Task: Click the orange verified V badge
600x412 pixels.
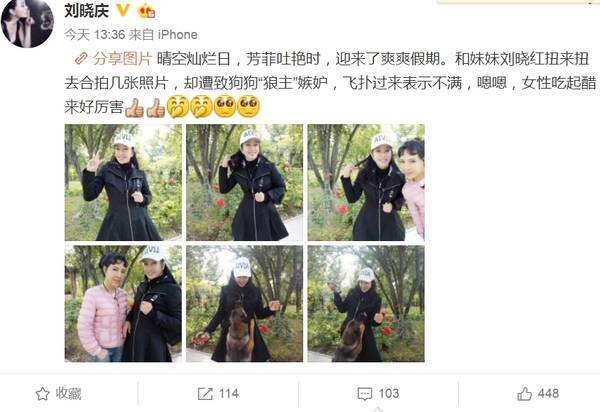Action: tap(123, 10)
